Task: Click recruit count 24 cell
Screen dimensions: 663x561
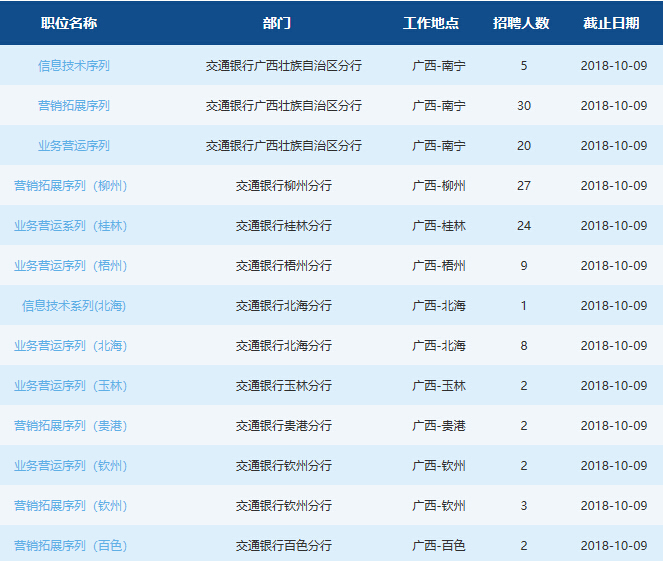Action: pyautogui.click(x=524, y=225)
